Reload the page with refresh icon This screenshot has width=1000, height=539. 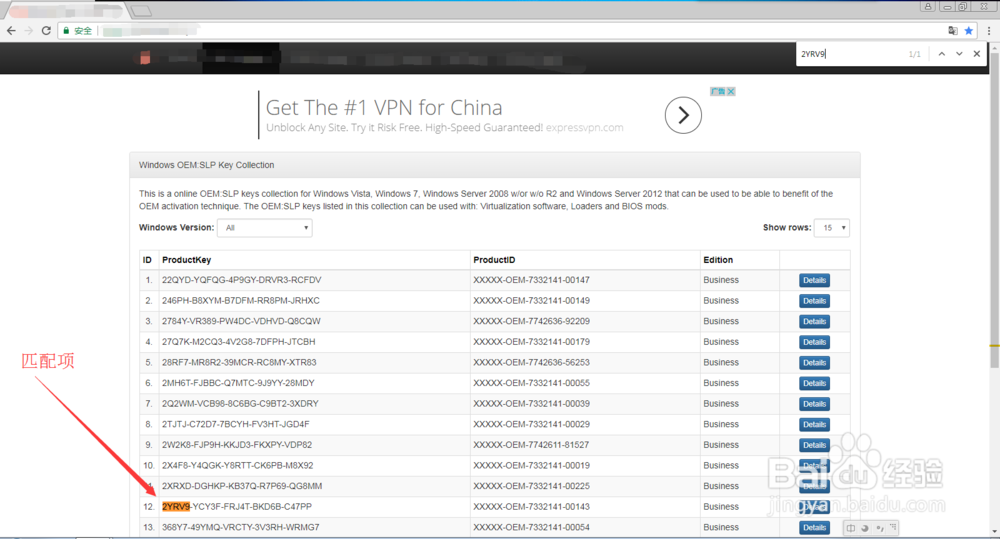[x=46, y=31]
